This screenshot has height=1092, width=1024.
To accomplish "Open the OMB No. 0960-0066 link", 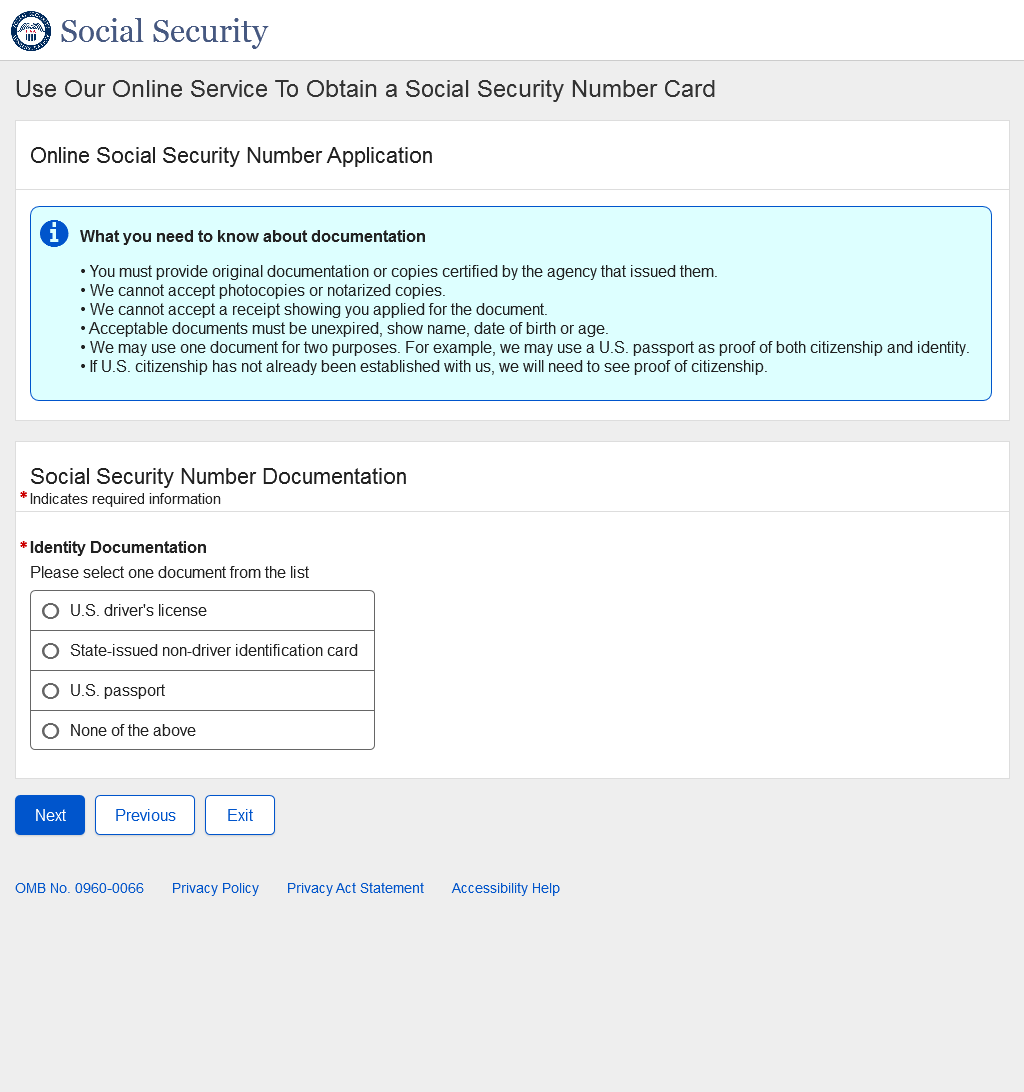I will (x=79, y=888).
